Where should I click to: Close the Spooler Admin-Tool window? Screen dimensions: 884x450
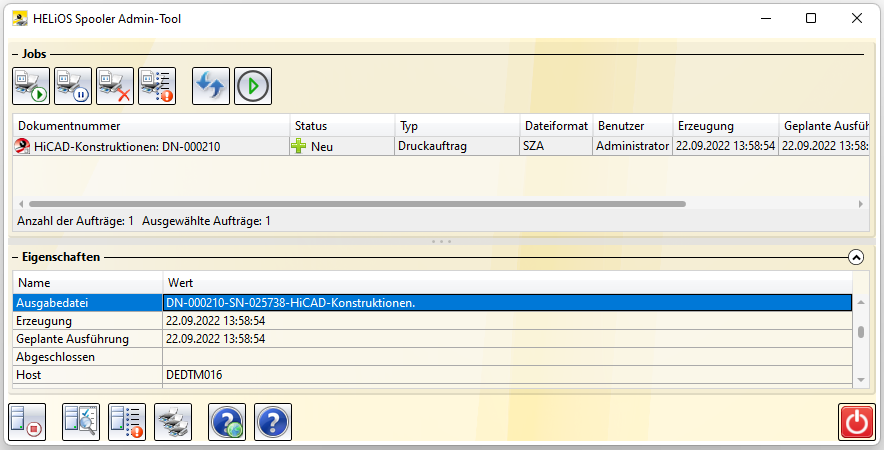point(857,19)
